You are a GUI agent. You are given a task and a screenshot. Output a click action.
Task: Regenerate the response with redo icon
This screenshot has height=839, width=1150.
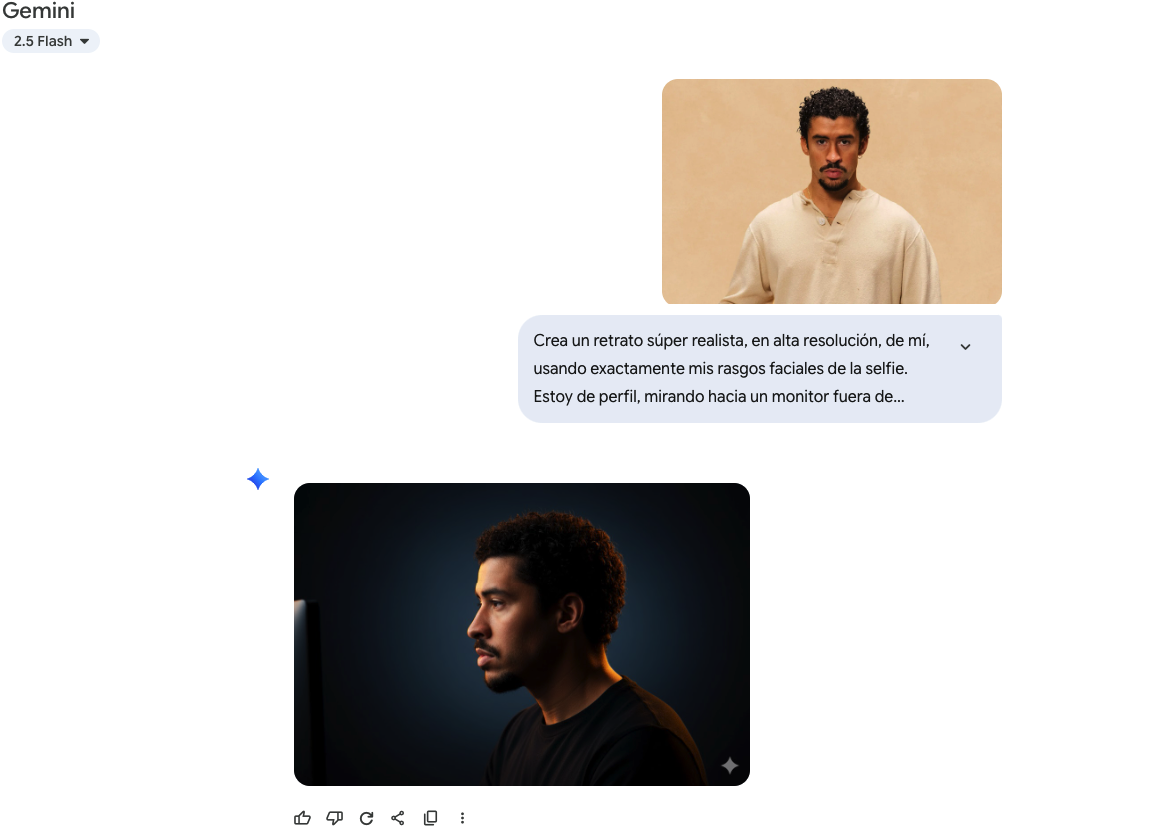click(x=366, y=818)
